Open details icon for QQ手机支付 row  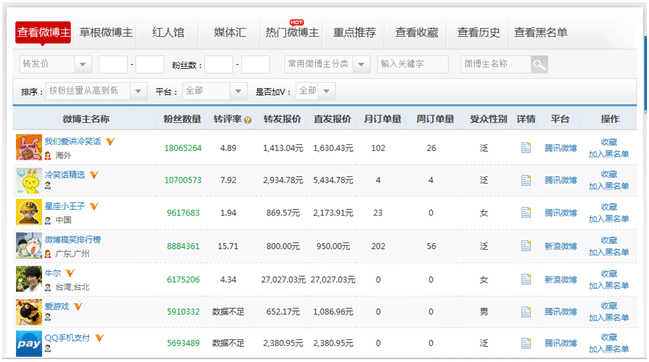tap(526, 343)
